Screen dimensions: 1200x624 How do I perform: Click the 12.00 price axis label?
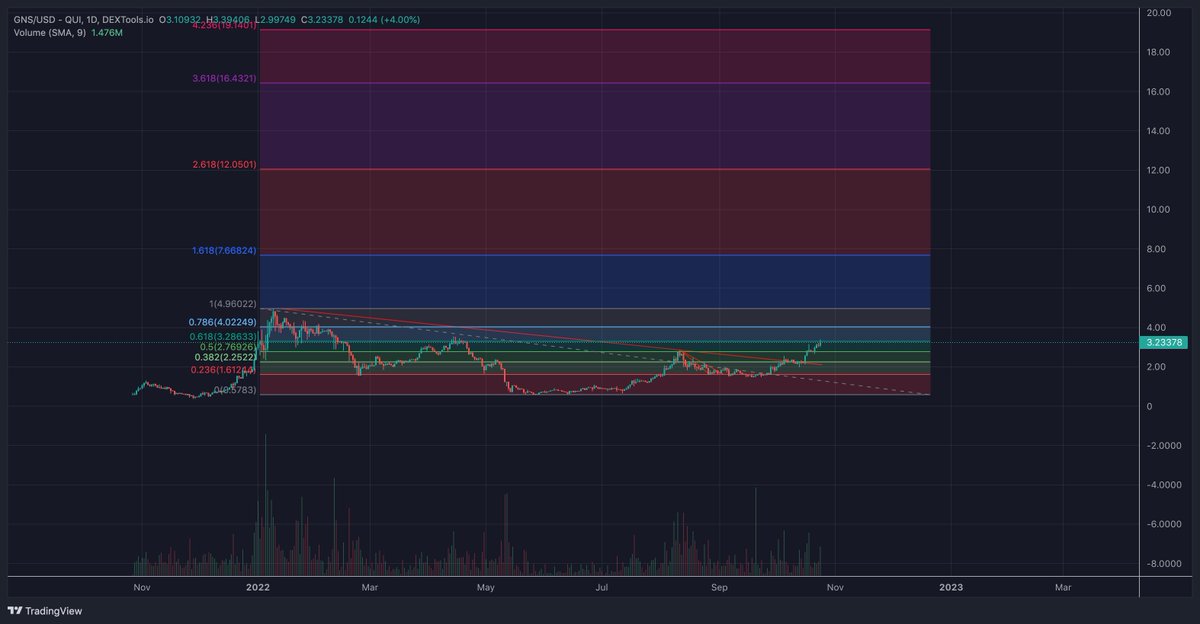tap(1160, 170)
